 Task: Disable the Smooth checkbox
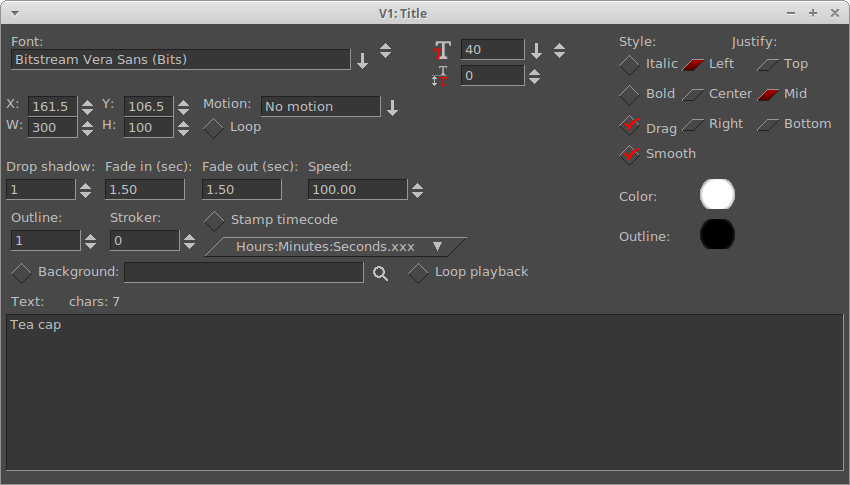[x=629, y=154]
